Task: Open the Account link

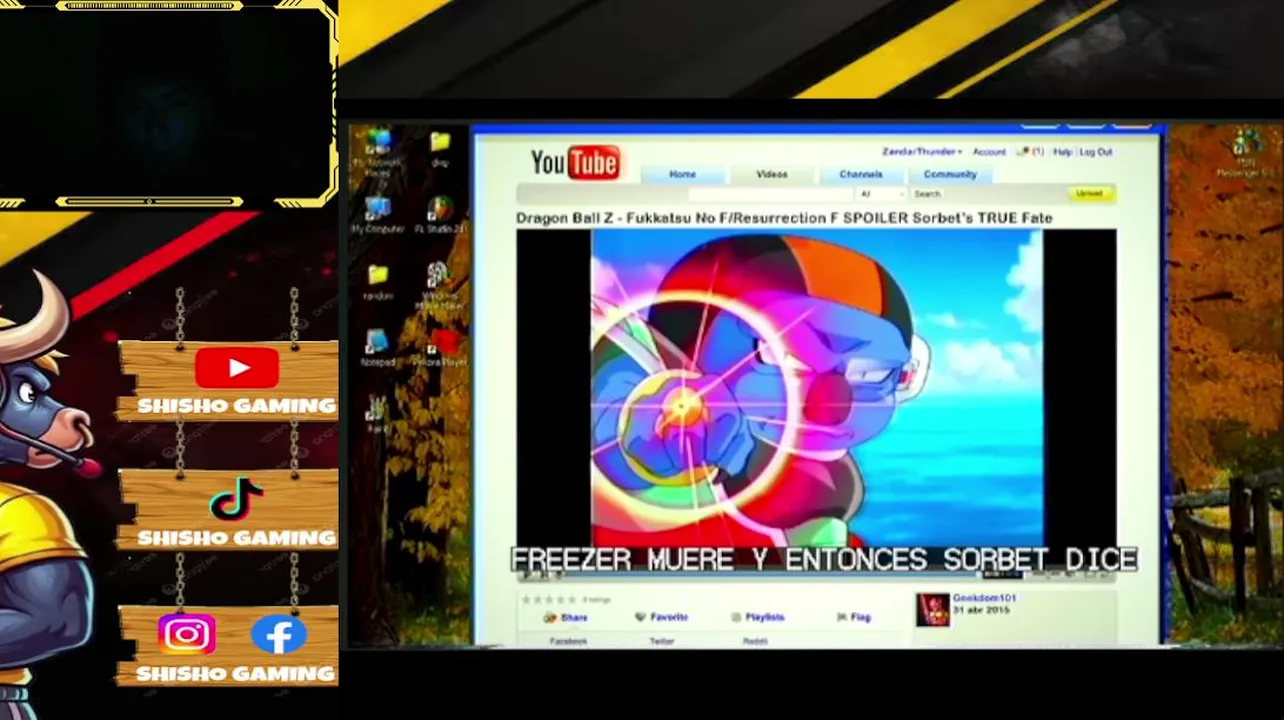Action: (x=989, y=152)
